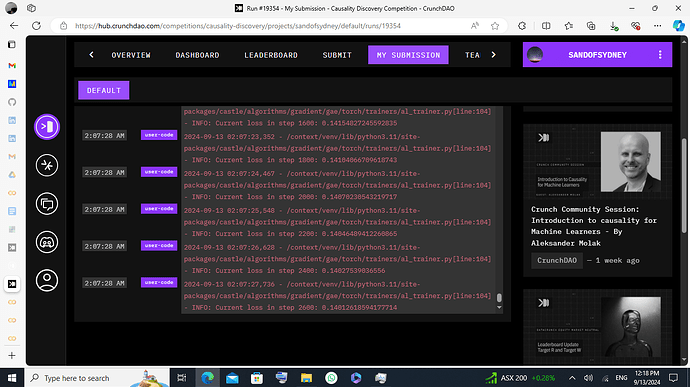Open the Mail app on taskbar
The height and width of the screenshot is (387, 690).
coord(232,378)
